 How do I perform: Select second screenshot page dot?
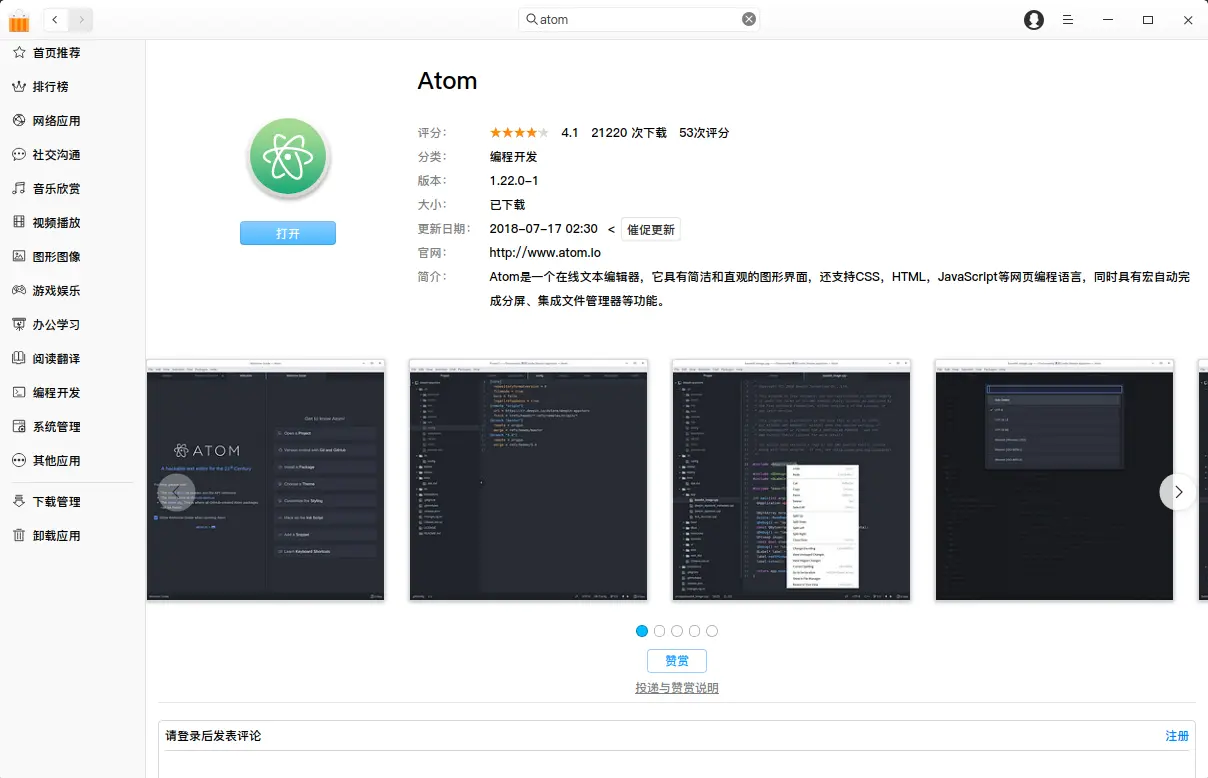(659, 631)
